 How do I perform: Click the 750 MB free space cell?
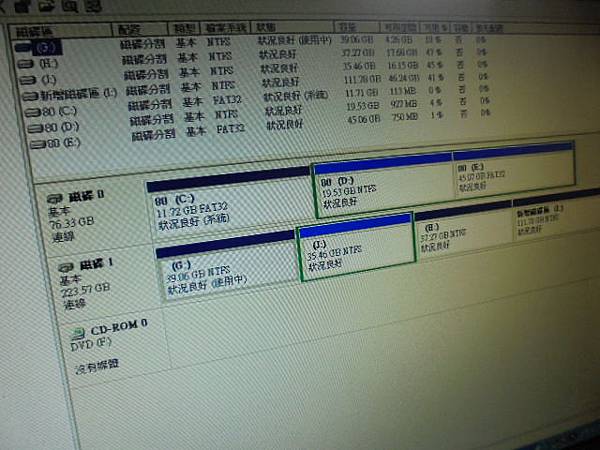(404, 117)
